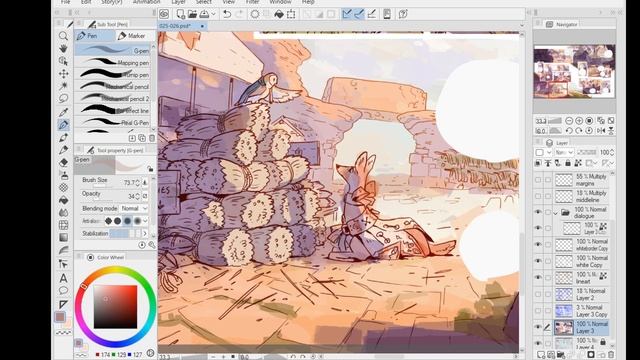Choose the Real G-Pen brush
This screenshot has height=360, width=640.
tap(113, 122)
